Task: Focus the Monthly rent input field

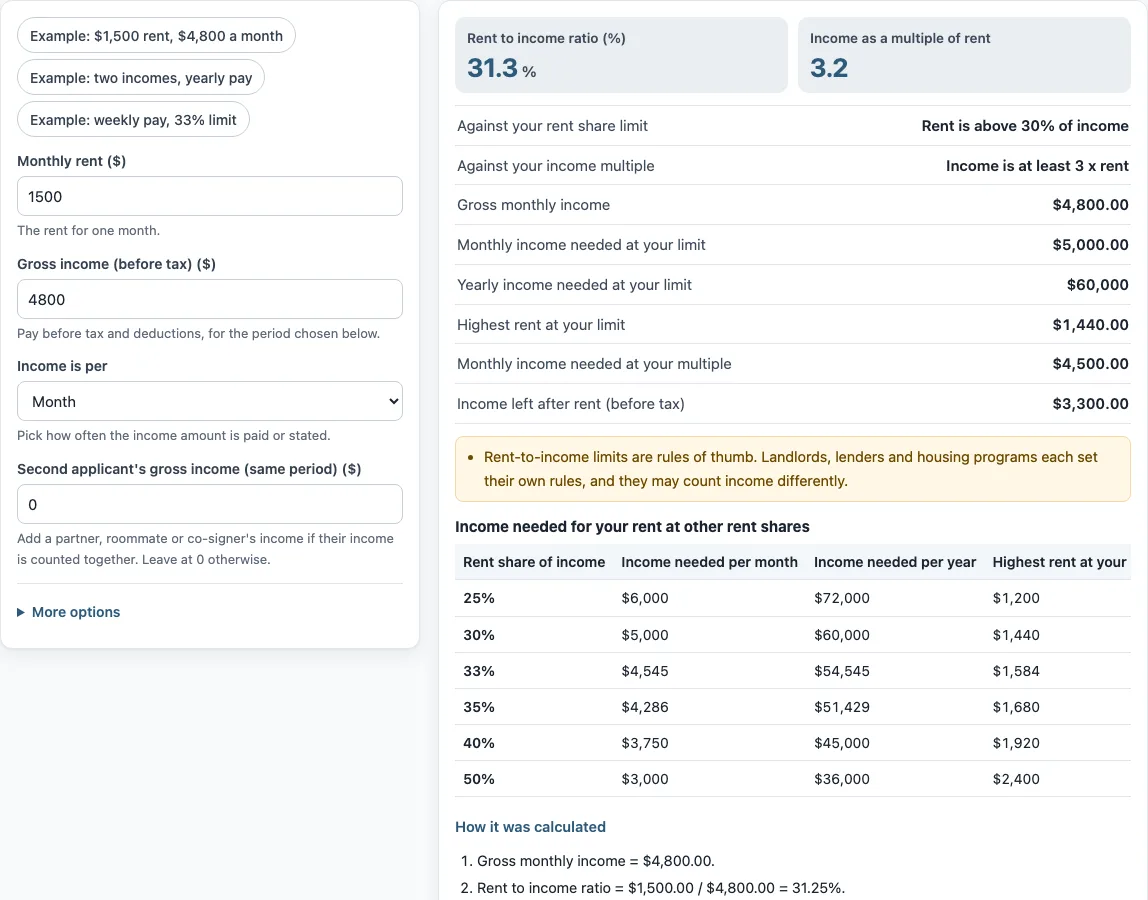Action: (x=209, y=196)
